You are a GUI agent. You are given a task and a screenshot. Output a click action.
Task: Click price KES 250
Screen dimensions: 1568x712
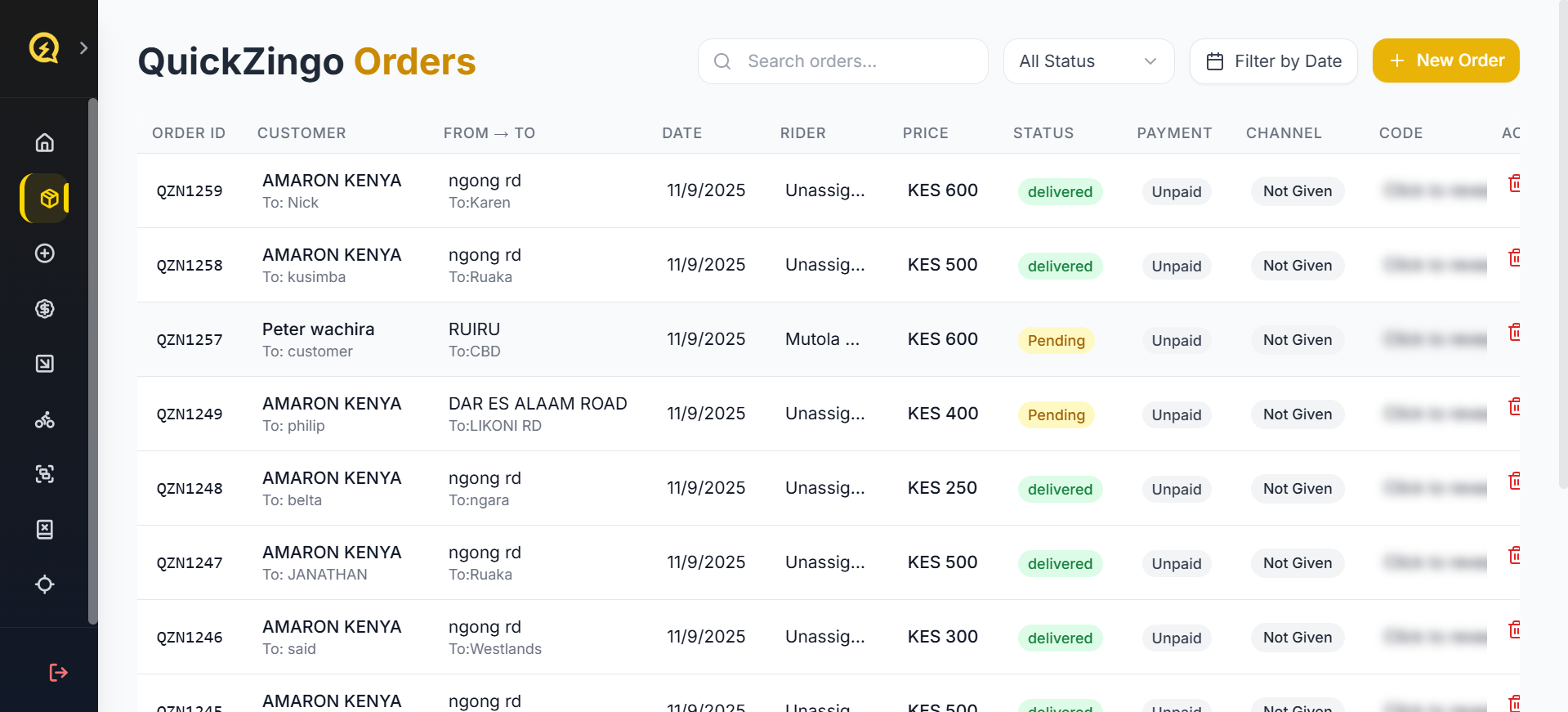coord(942,488)
